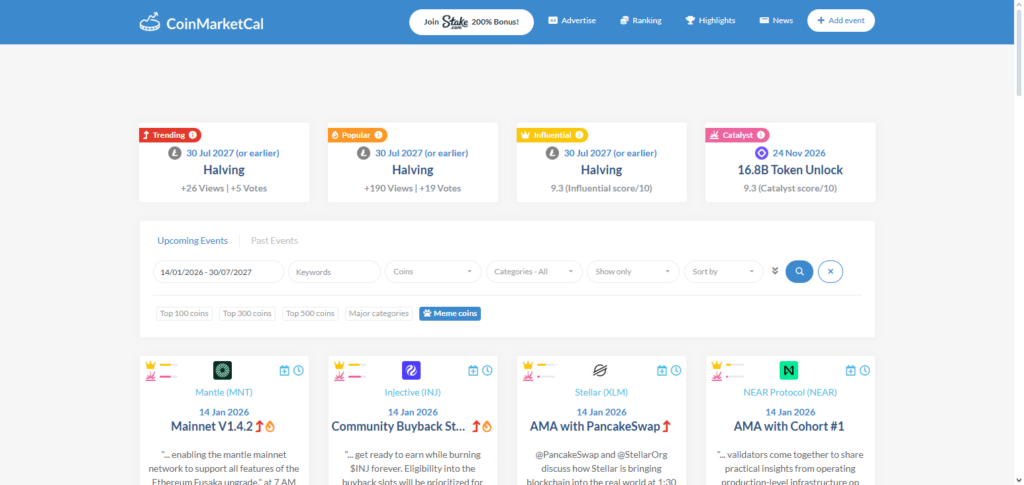Click the coin icon in Trending card
Screen dimensions: 1024x485
(174, 153)
